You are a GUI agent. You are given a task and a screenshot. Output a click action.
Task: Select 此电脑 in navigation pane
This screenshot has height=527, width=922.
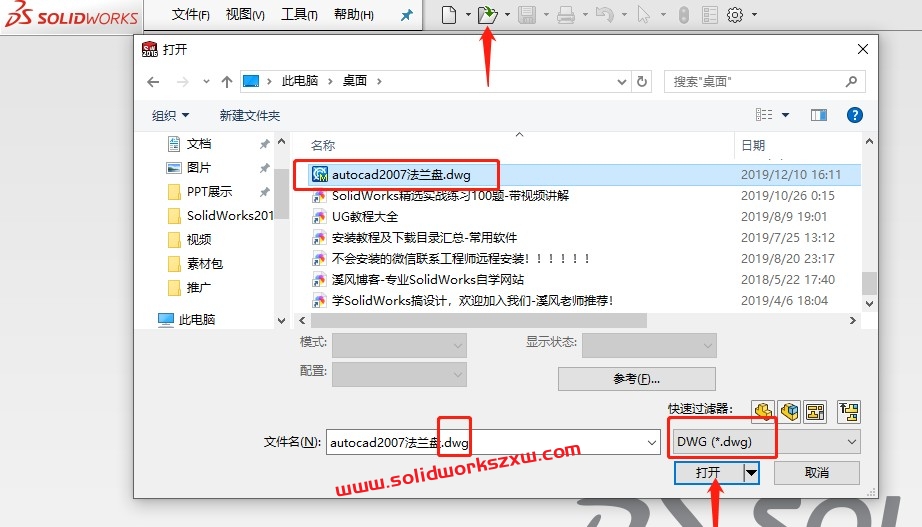196,319
